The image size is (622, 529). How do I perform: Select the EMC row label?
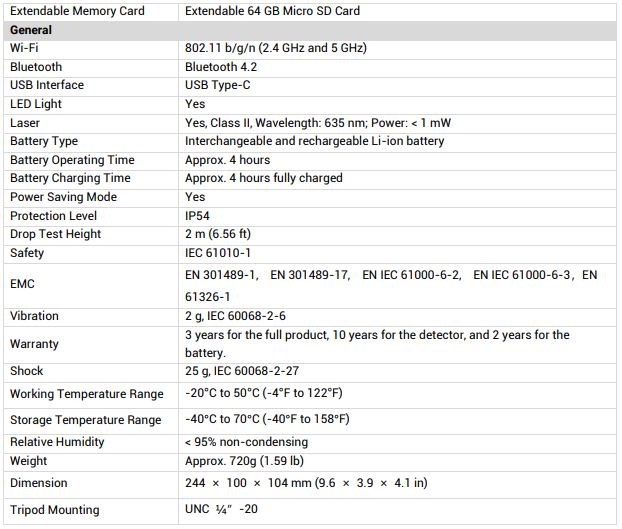click(x=23, y=284)
